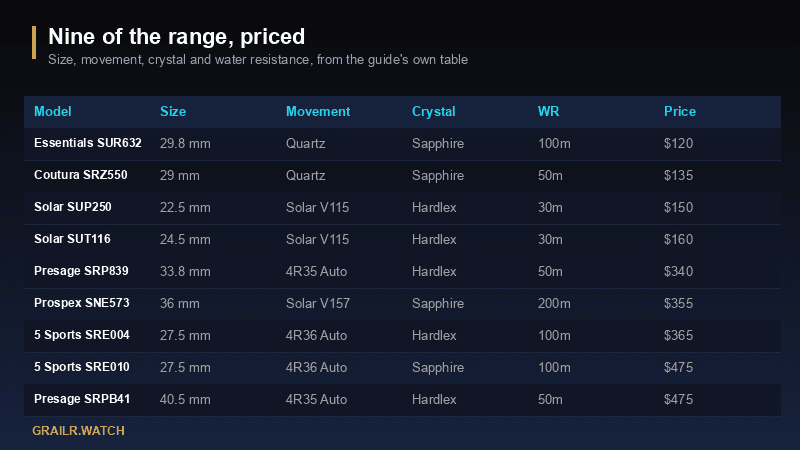The height and width of the screenshot is (450, 800).
Task: Click the Movement column header
Action: (318, 112)
